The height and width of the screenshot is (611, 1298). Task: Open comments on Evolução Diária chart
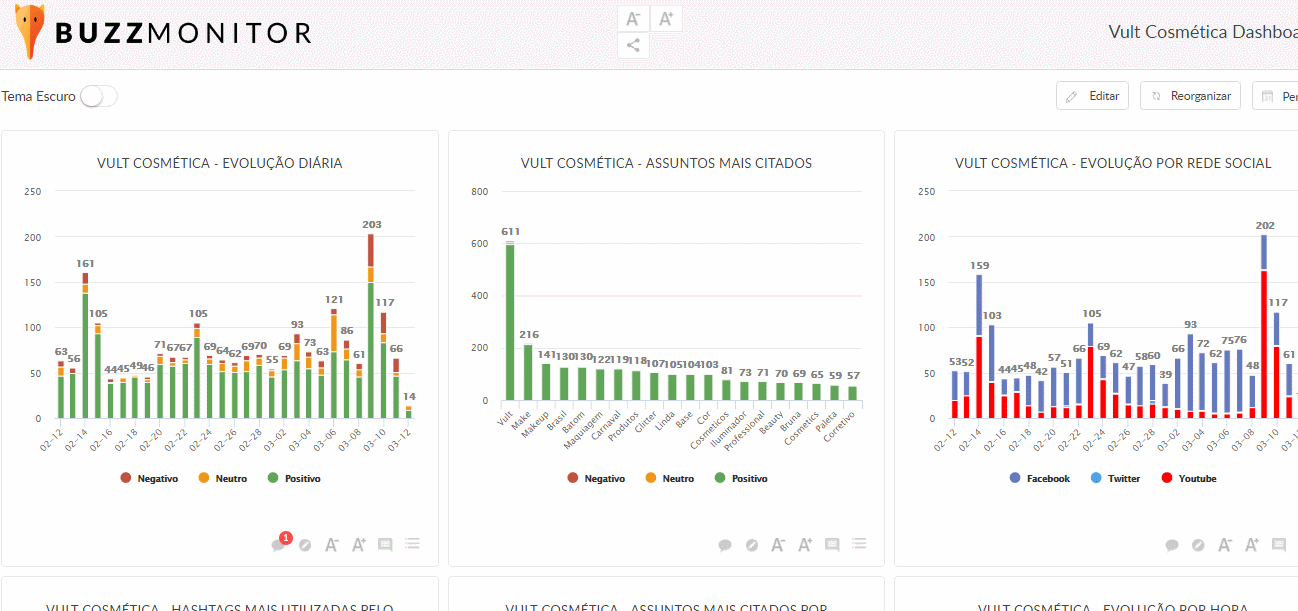point(279,545)
